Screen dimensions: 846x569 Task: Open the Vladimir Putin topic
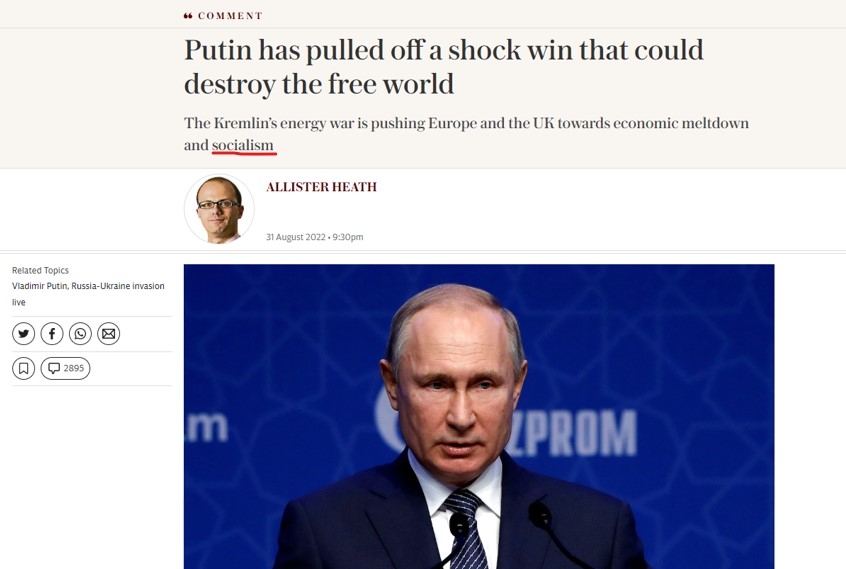pos(40,286)
